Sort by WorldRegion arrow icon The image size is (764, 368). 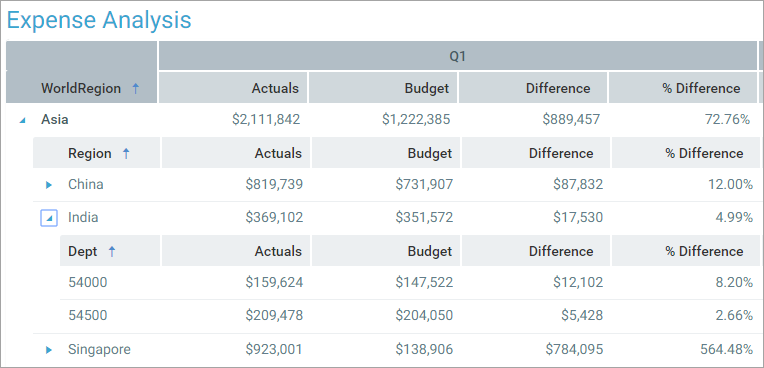135,88
